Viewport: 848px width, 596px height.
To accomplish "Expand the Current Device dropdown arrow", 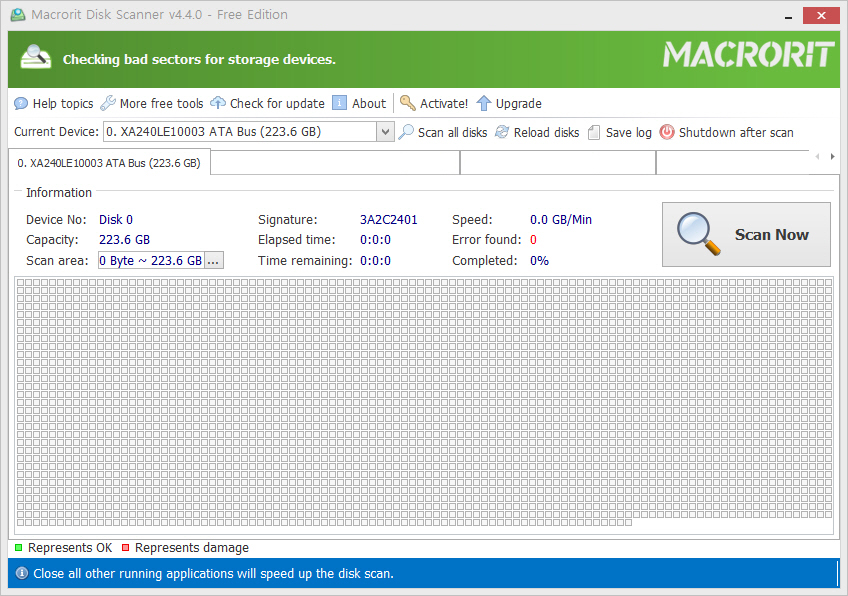I will pyautogui.click(x=385, y=132).
